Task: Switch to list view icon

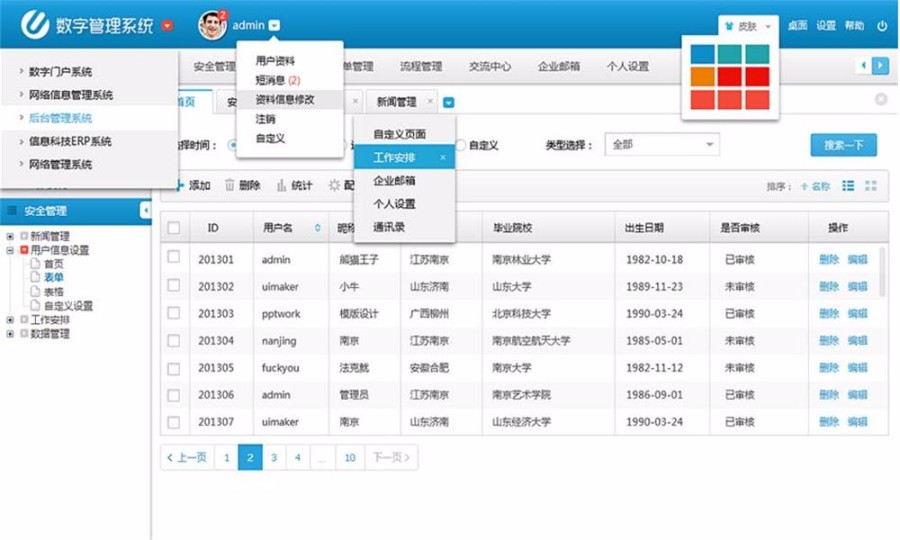Action: pyautogui.click(x=848, y=185)
